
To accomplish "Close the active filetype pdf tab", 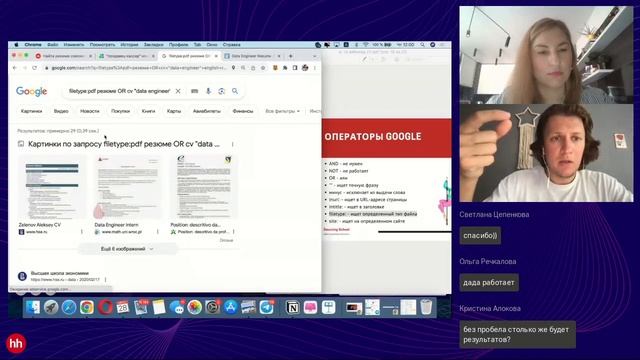I will (216, 56).
